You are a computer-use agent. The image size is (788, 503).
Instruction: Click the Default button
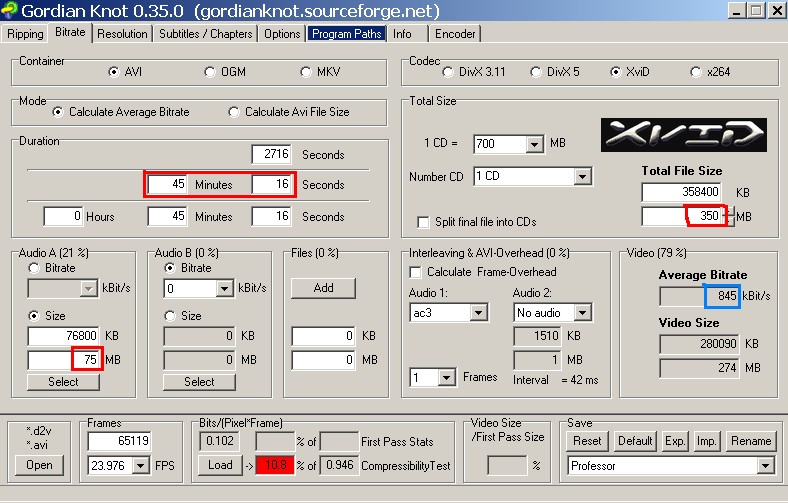click(x=635, y=441)
